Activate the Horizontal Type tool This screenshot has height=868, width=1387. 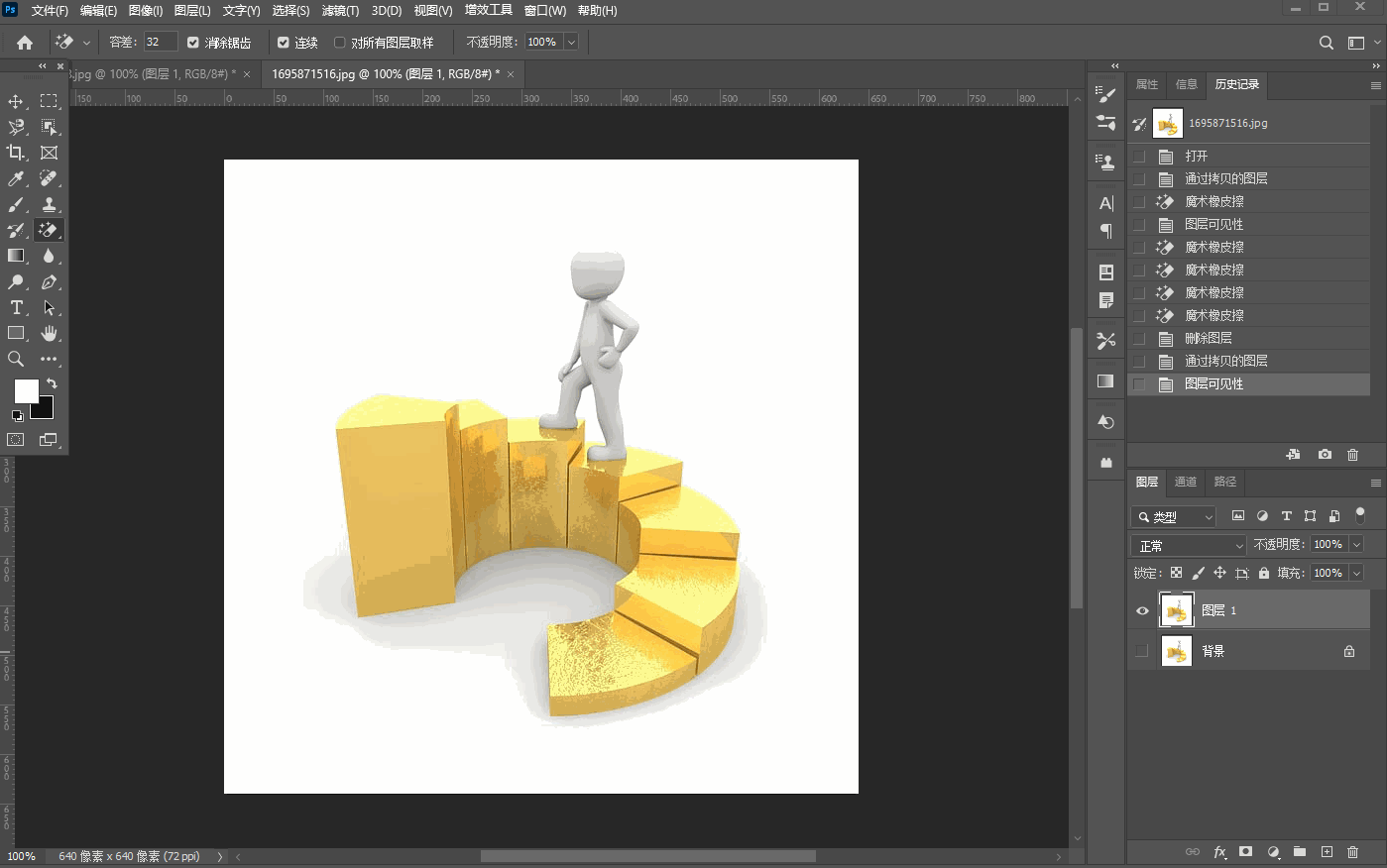[16, 307]
